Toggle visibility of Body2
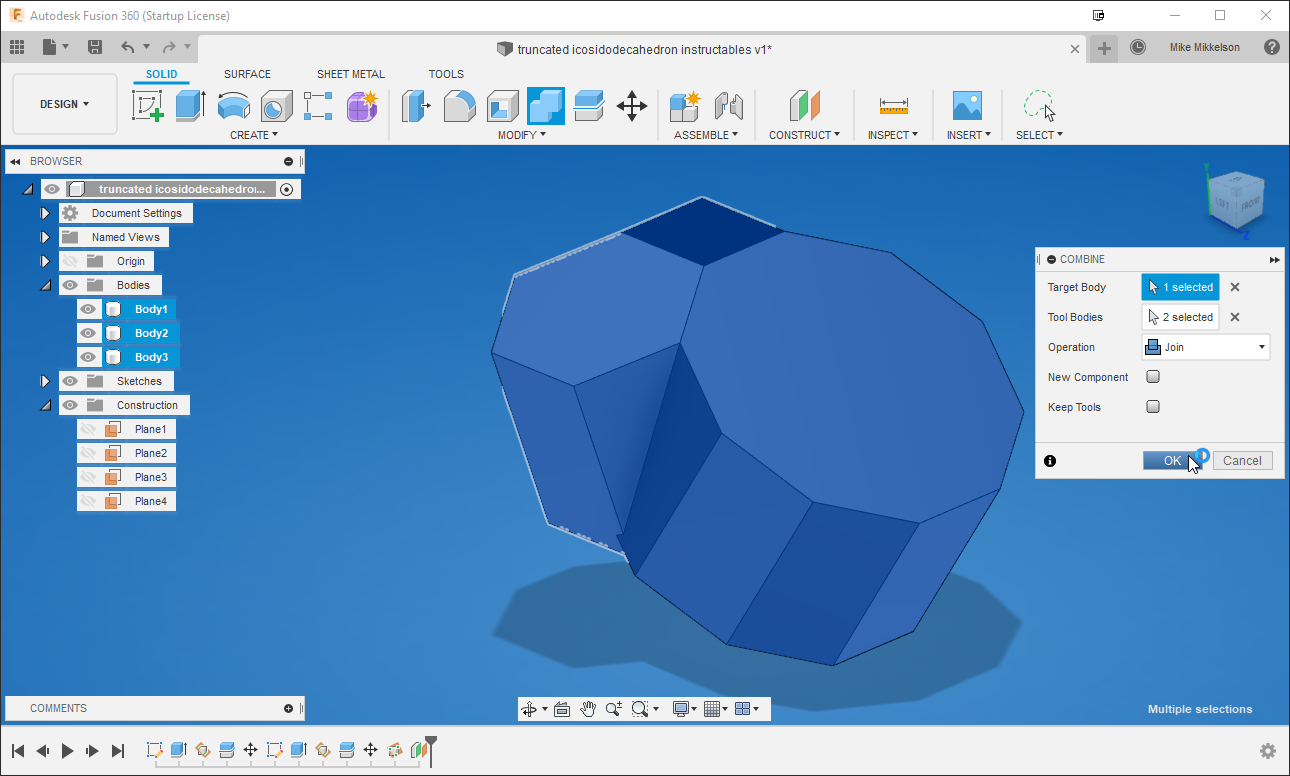 [x=88, y=333]
